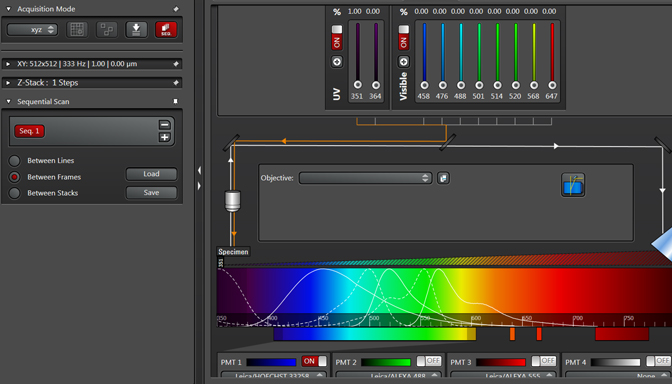672x384 pixels.
Task: Click PMT 4 gray color lookup swatch
Action: click(x=615, y=362)
